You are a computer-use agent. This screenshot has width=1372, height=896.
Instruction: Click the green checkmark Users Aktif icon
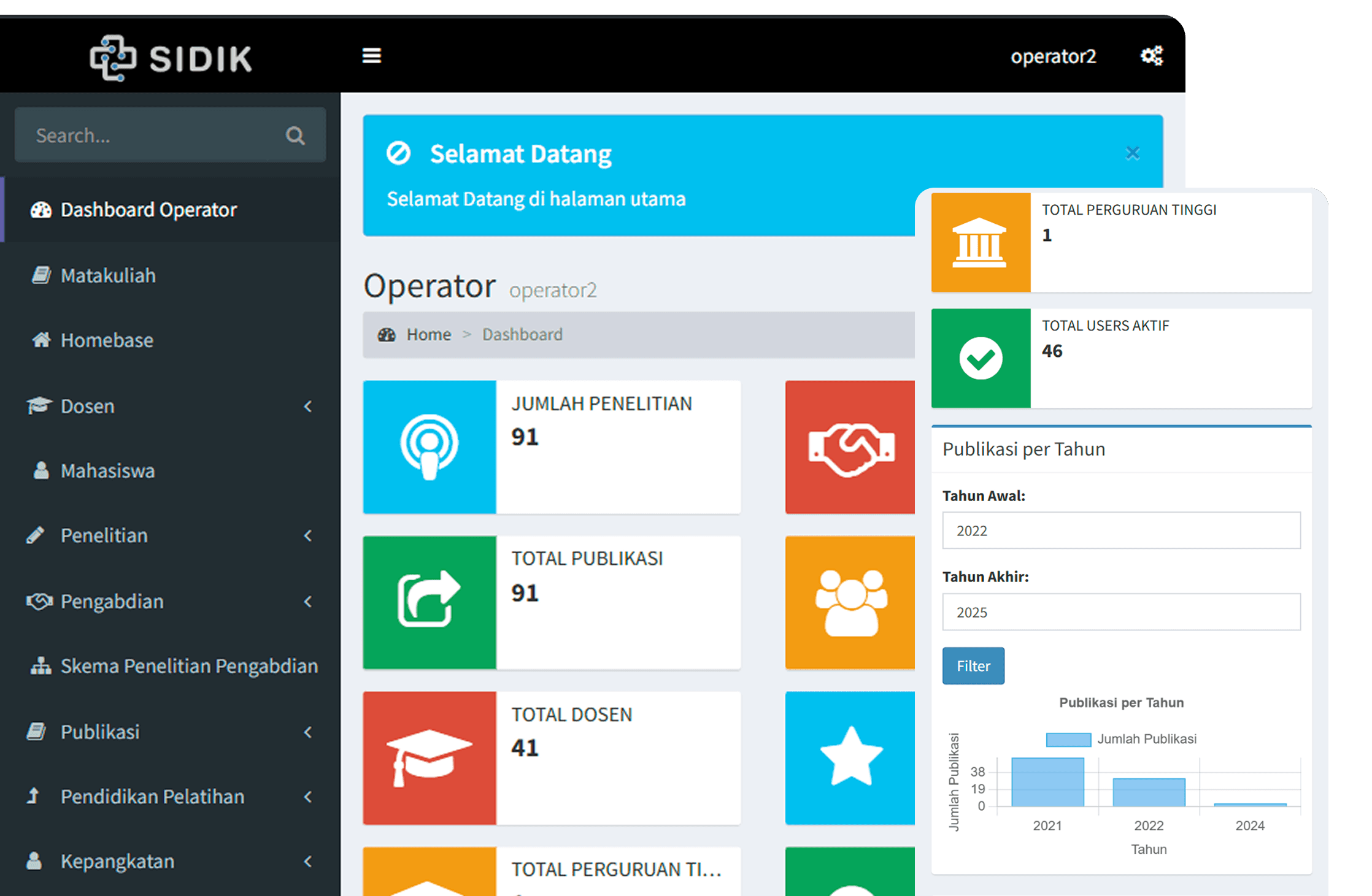click(x=981, y=358)
